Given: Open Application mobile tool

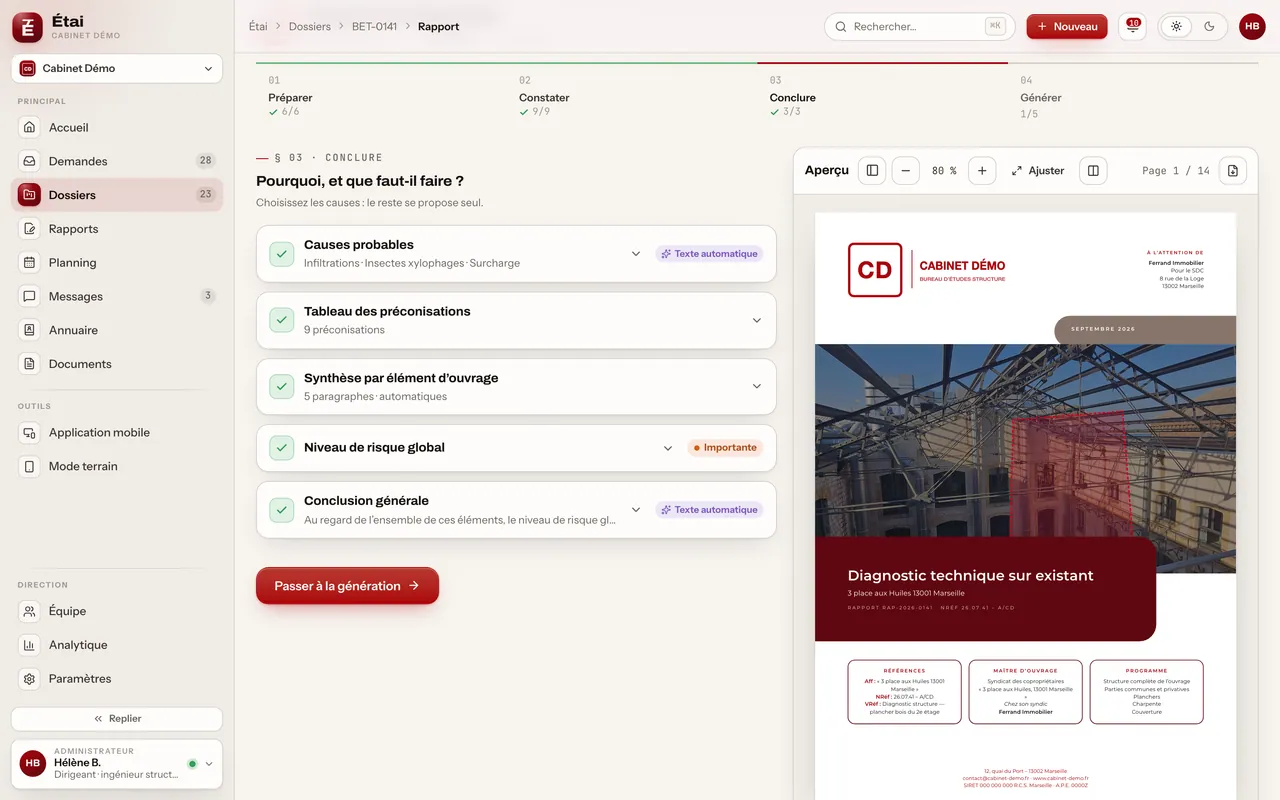Looking at the screenshot, I should (117, 432).
